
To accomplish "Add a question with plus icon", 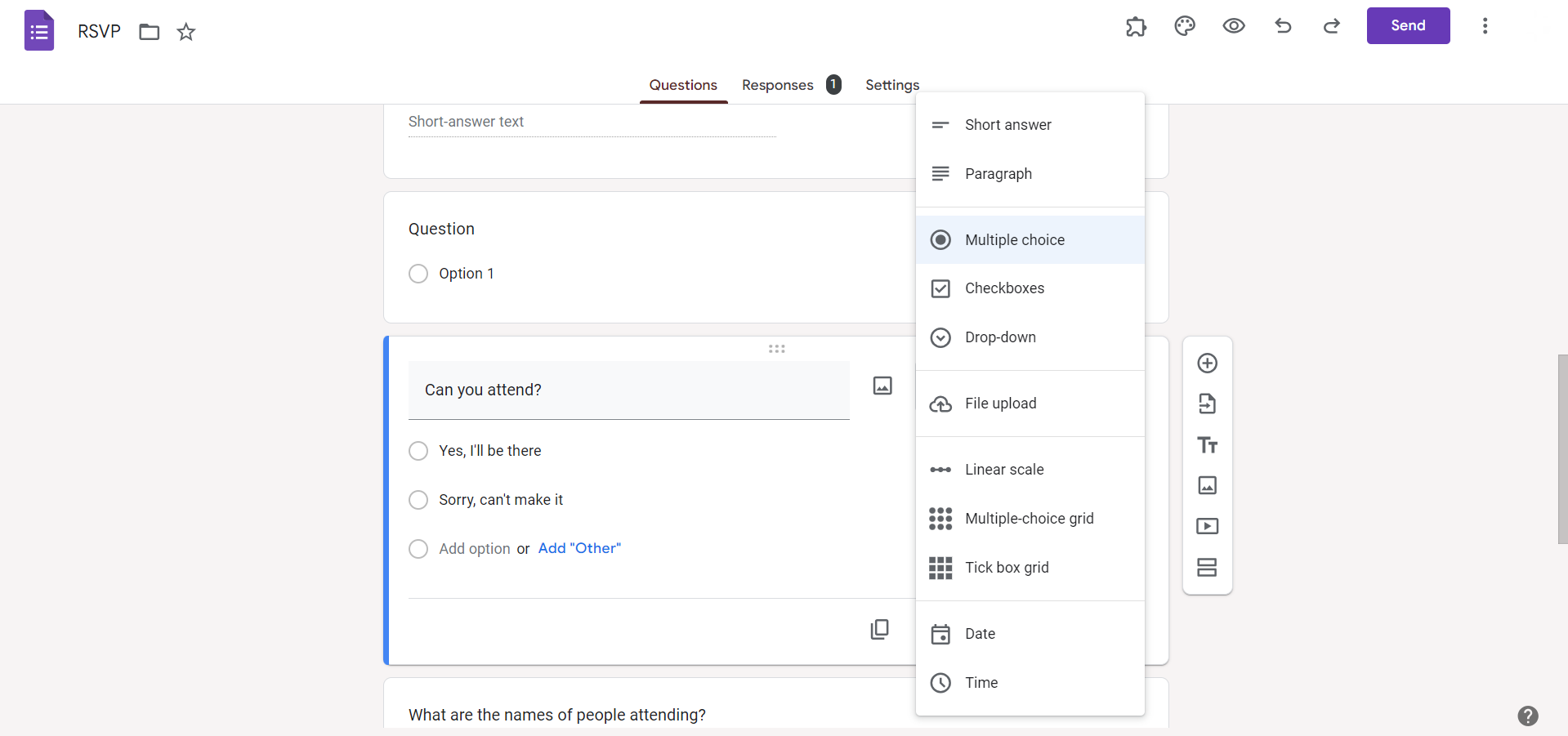I will [1208, 364].
